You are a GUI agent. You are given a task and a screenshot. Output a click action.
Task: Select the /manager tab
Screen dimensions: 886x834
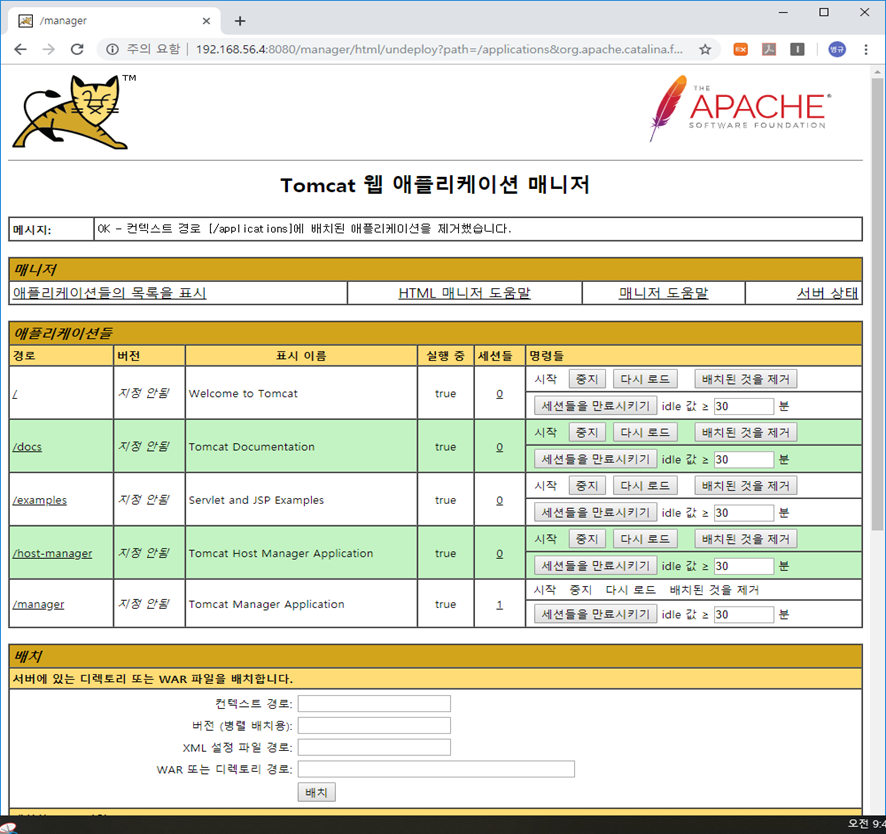coord(113,21)
